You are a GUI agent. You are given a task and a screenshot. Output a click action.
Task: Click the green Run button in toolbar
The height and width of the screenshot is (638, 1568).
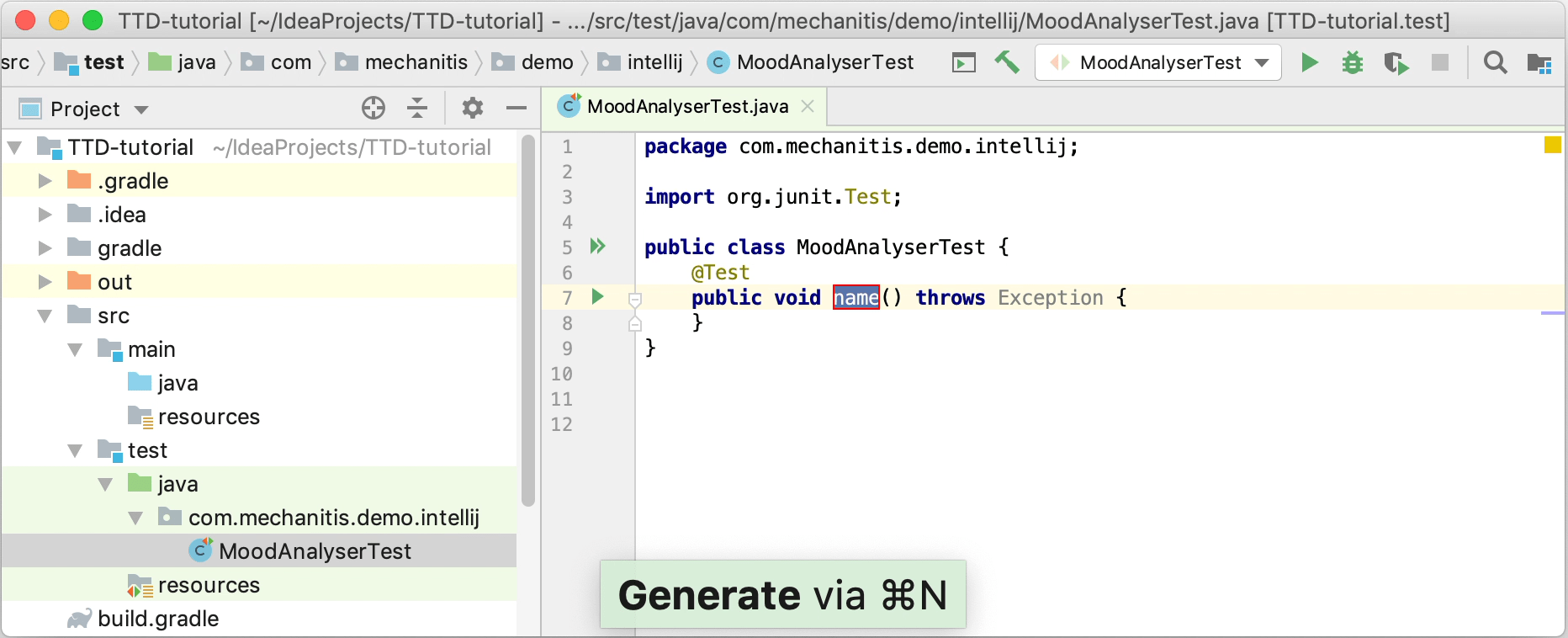click(1309, 62)
